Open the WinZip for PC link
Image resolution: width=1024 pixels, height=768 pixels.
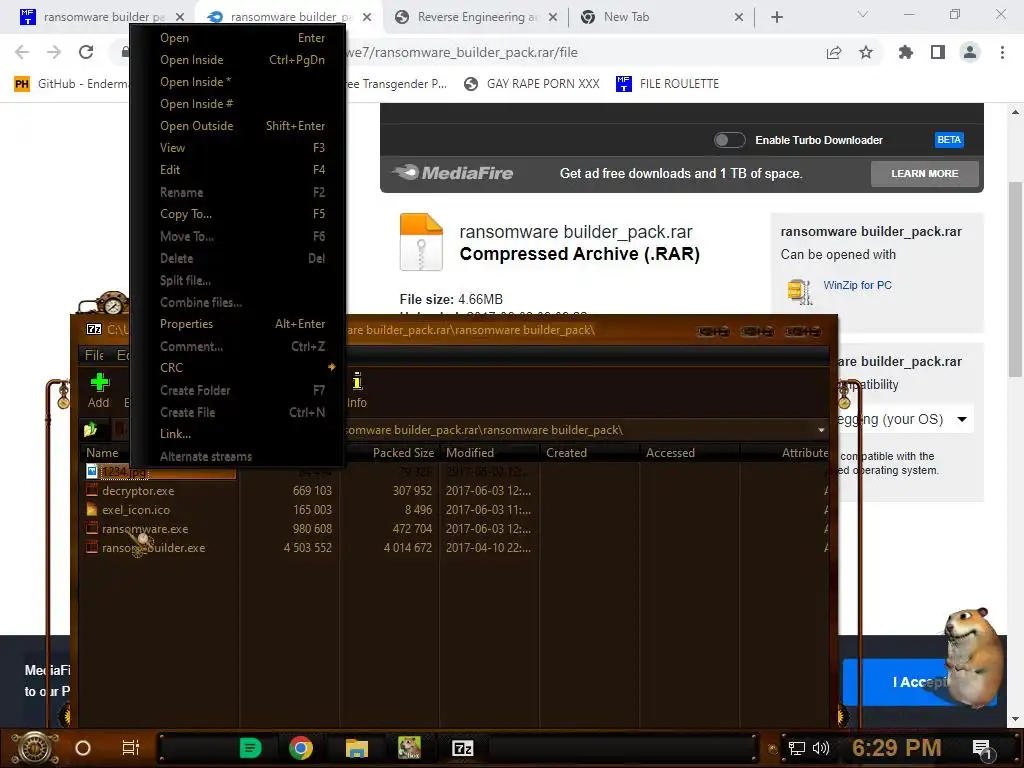(x=857, y=285)
